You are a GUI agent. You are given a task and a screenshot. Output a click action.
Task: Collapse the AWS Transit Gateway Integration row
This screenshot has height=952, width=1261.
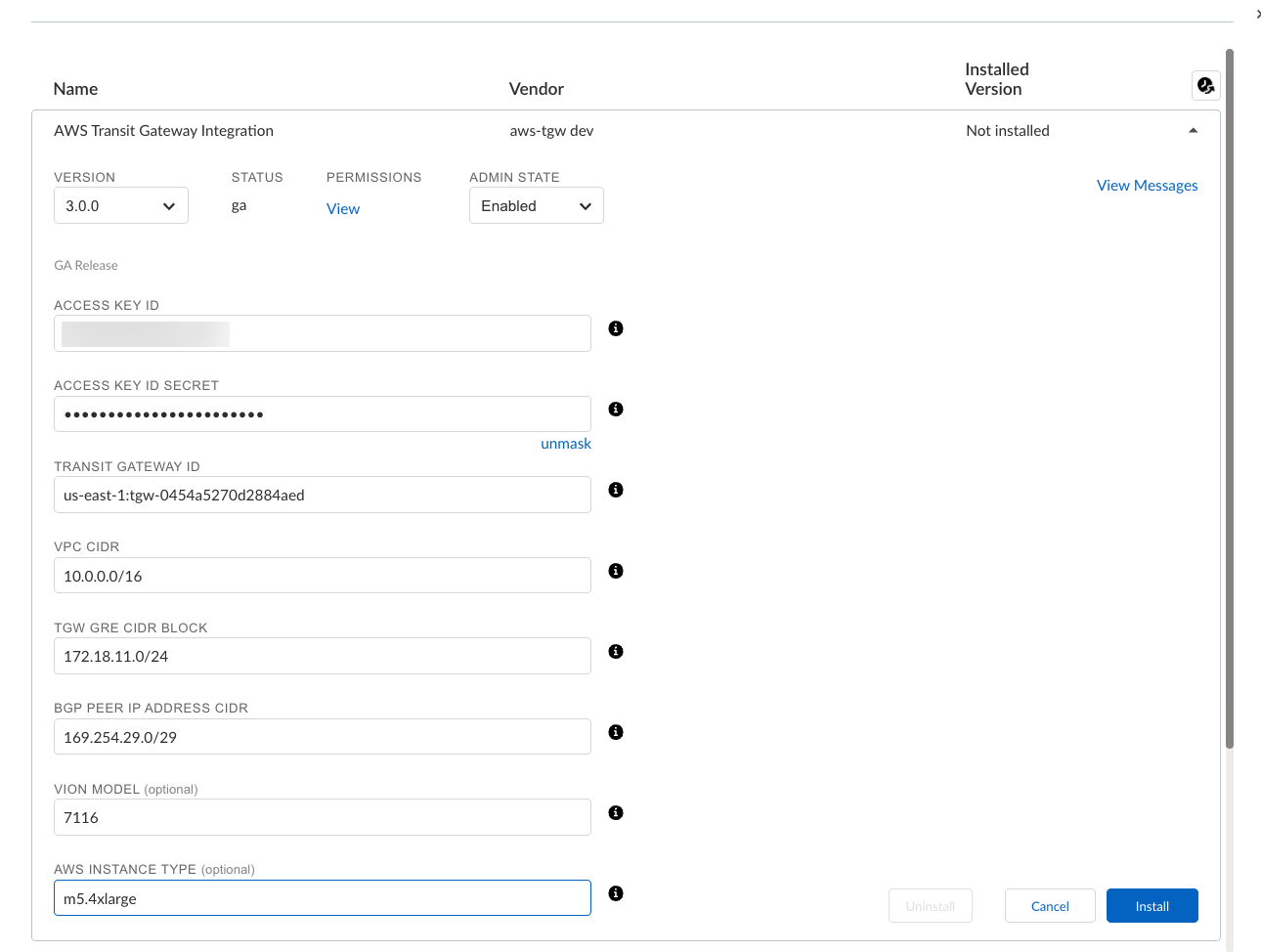point(1193,131)
